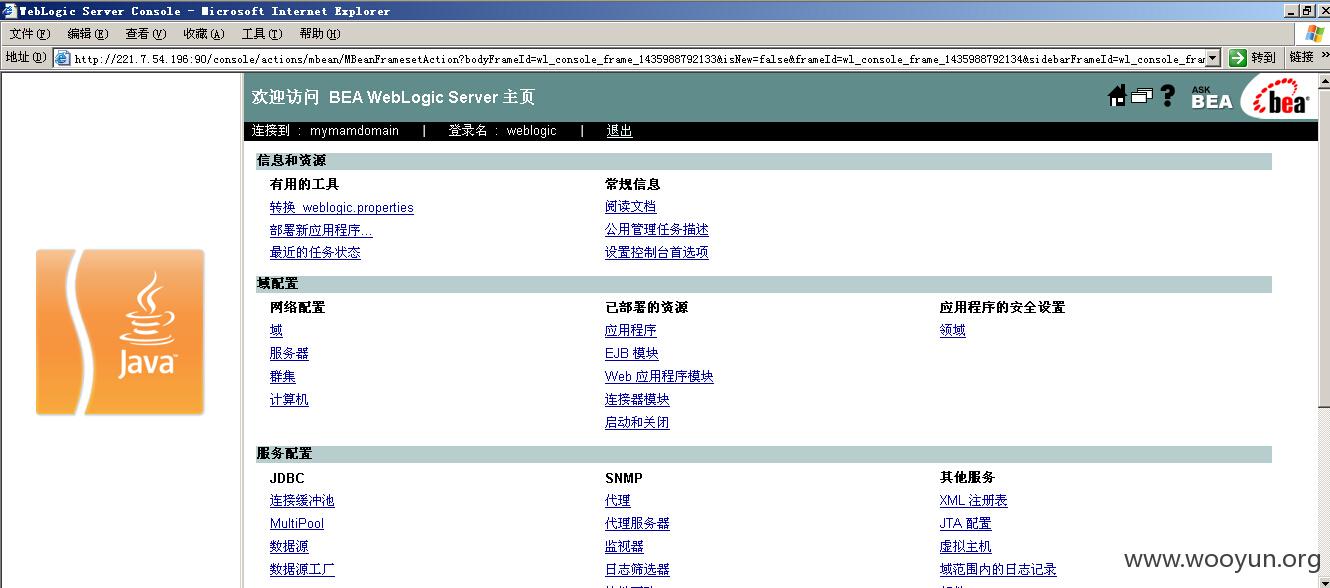Click the Java logo in sidebar
The image size is (1330, 588).
[x=120, y=332]
